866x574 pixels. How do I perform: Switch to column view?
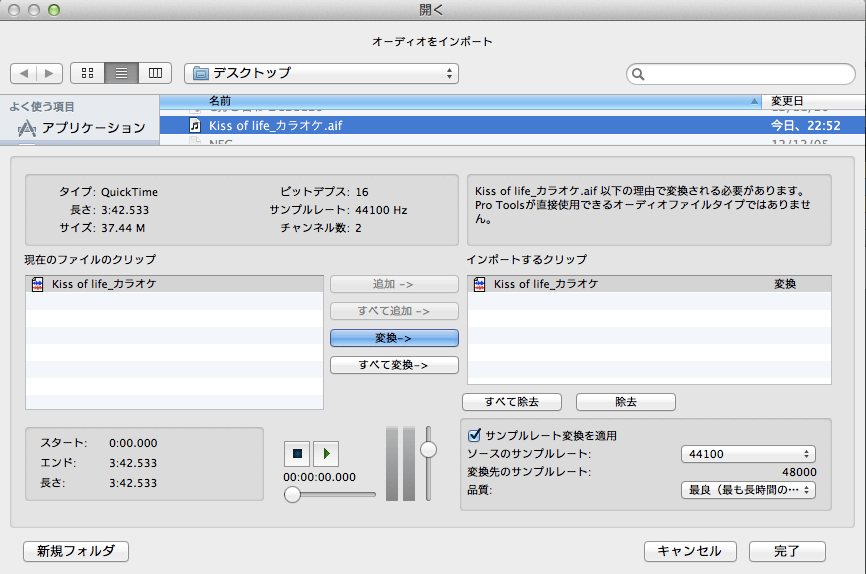155,73
